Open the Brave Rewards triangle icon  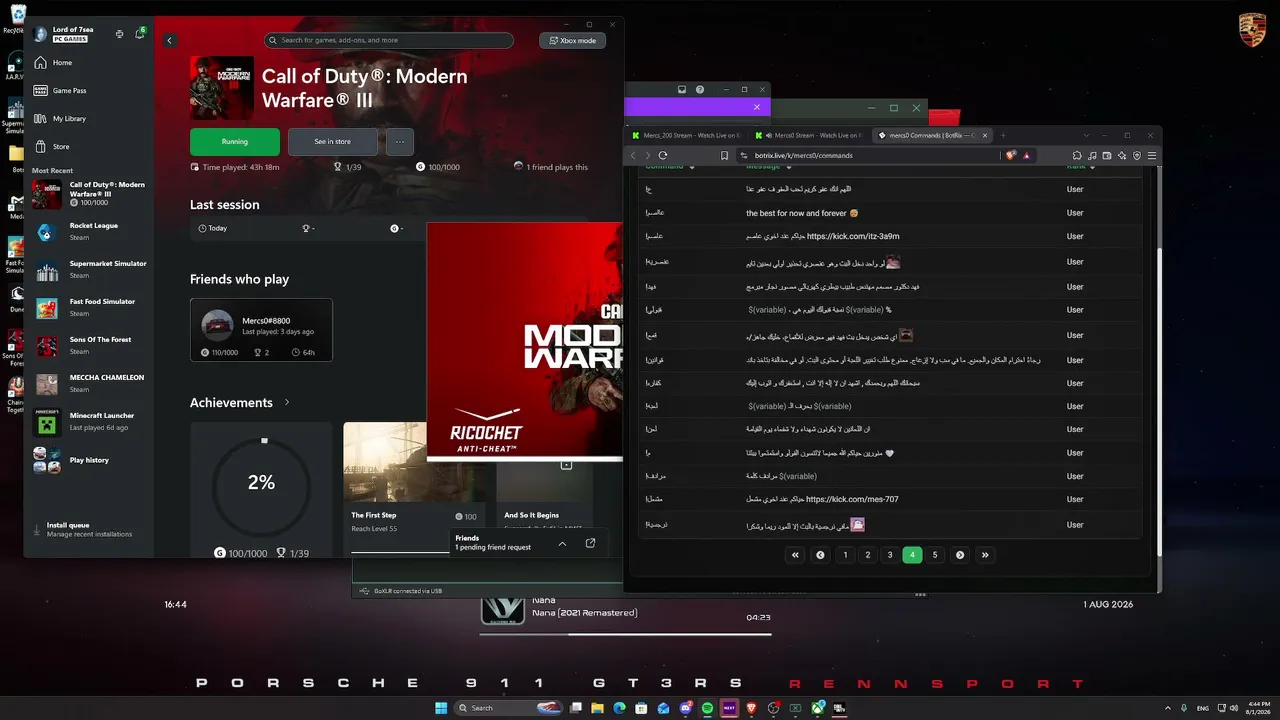[1026, 155]
